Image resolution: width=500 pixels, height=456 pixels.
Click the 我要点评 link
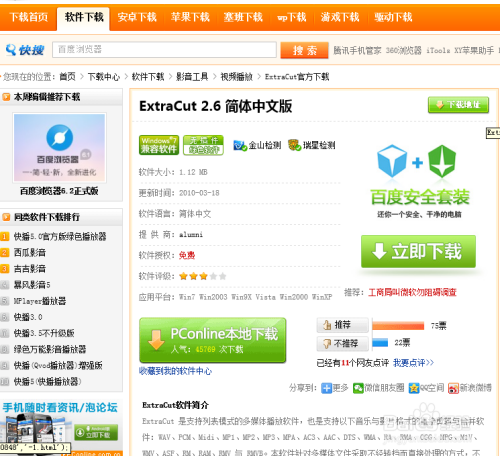413,363
